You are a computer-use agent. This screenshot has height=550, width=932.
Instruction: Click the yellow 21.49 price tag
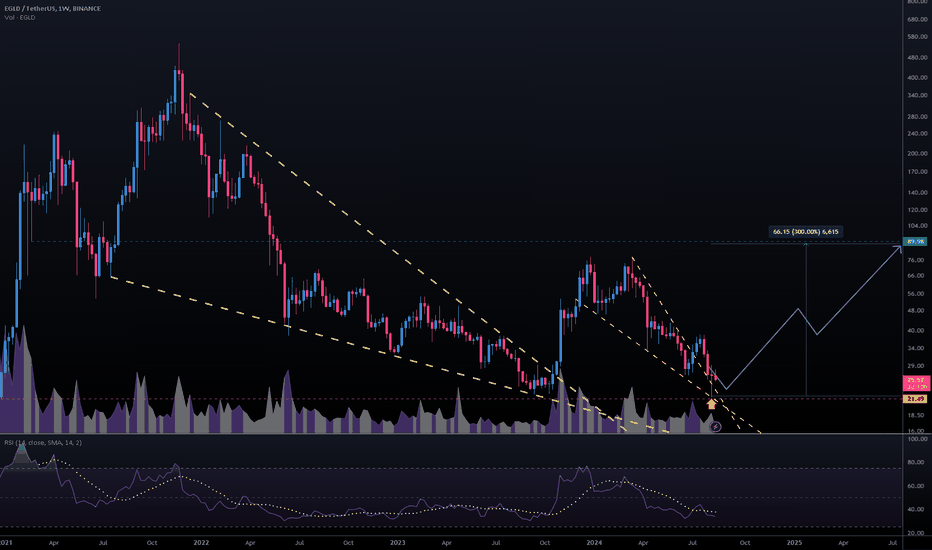pyautogui.click(x=915, y=399)
